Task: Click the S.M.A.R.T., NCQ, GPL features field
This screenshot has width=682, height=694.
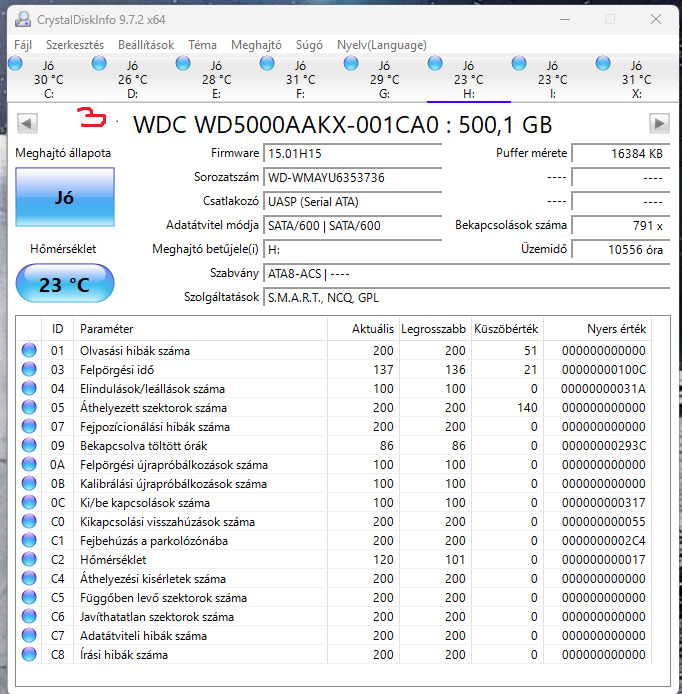Action: 466,297
